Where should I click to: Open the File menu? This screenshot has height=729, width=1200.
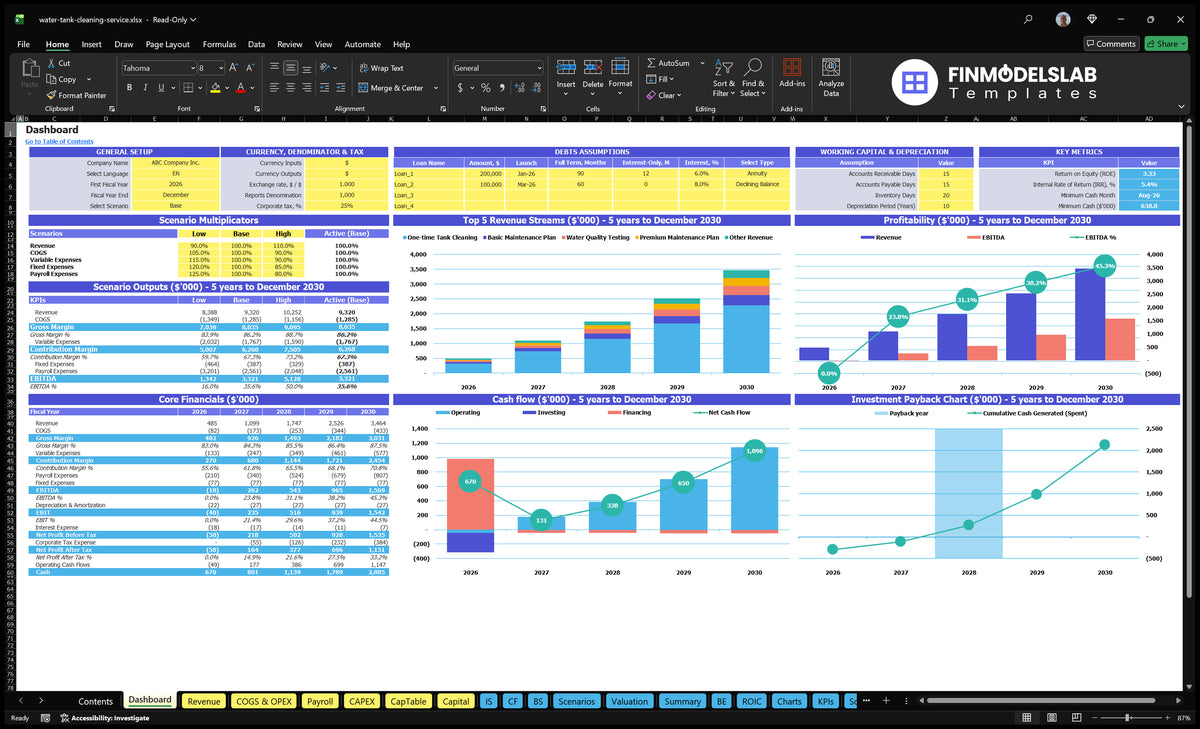23,44
